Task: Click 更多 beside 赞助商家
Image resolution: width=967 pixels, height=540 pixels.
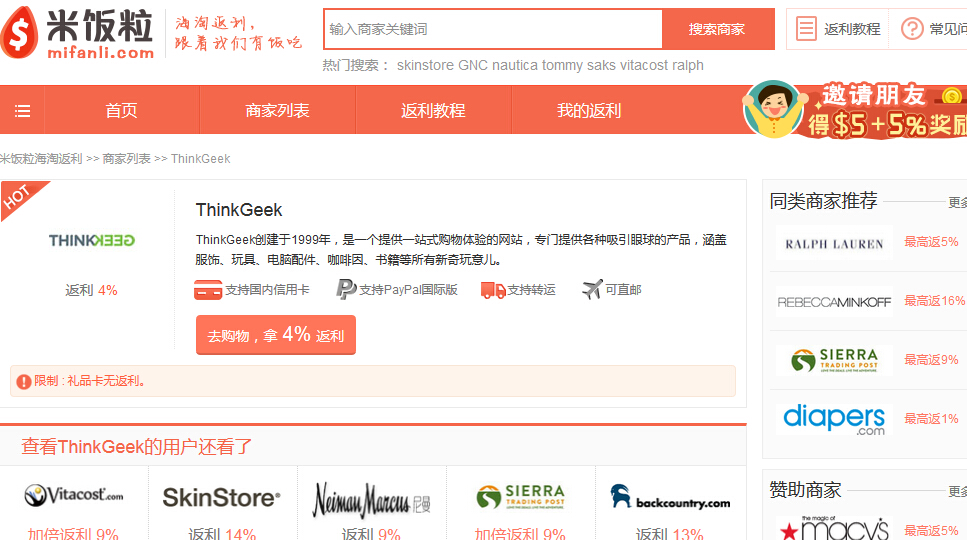Action: (957, 491)
